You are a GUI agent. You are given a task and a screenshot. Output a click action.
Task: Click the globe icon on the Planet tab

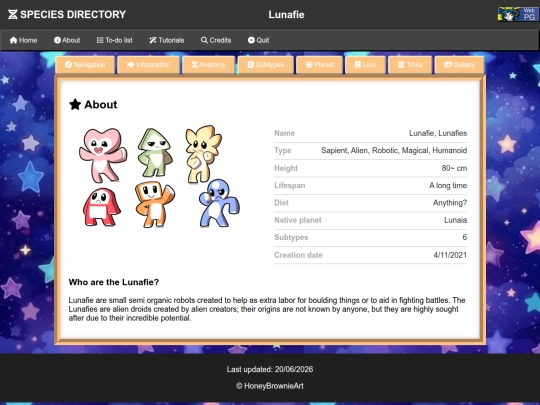click(x=309, y=64)
